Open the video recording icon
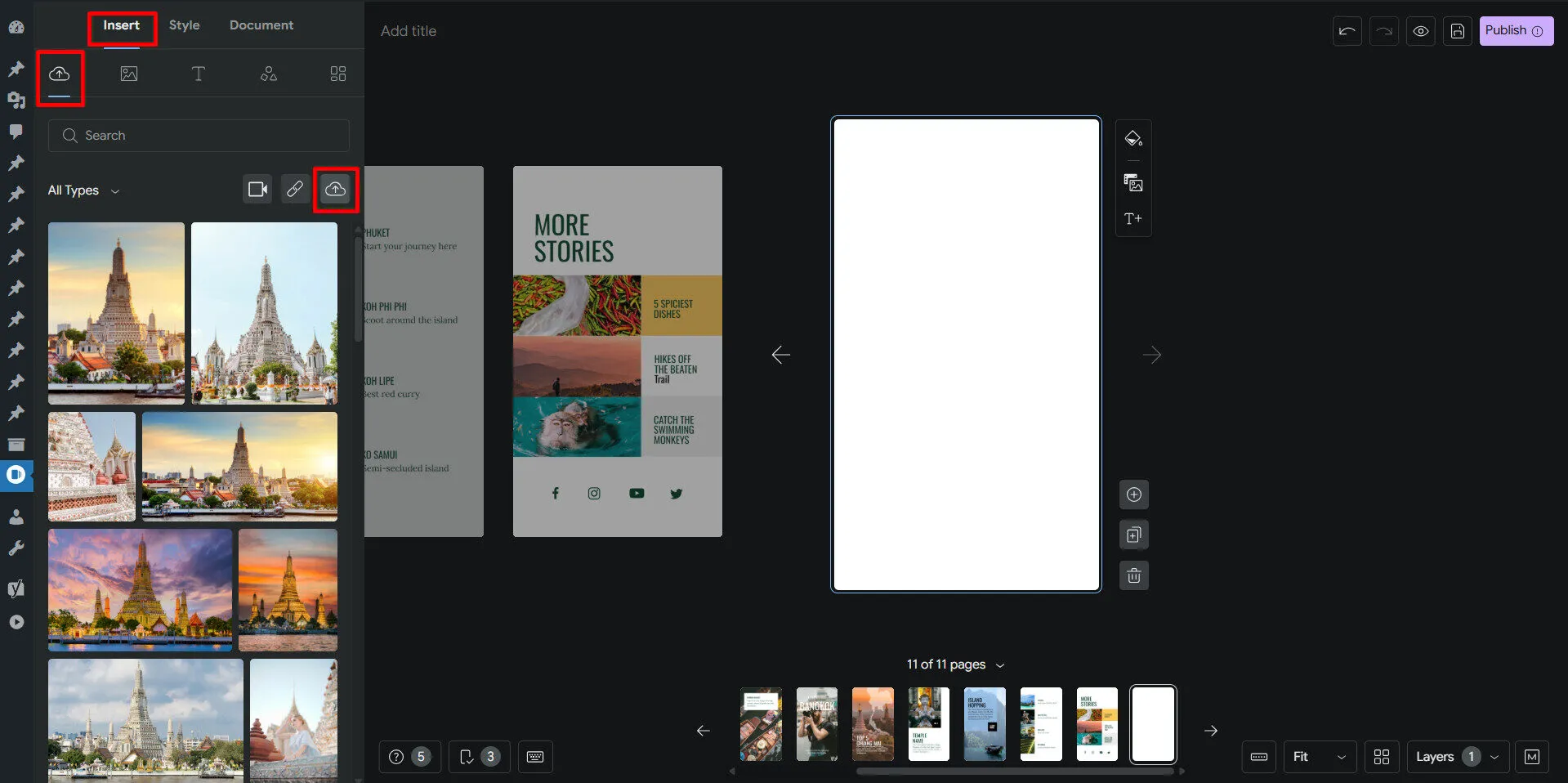 [x=257, y=190]
